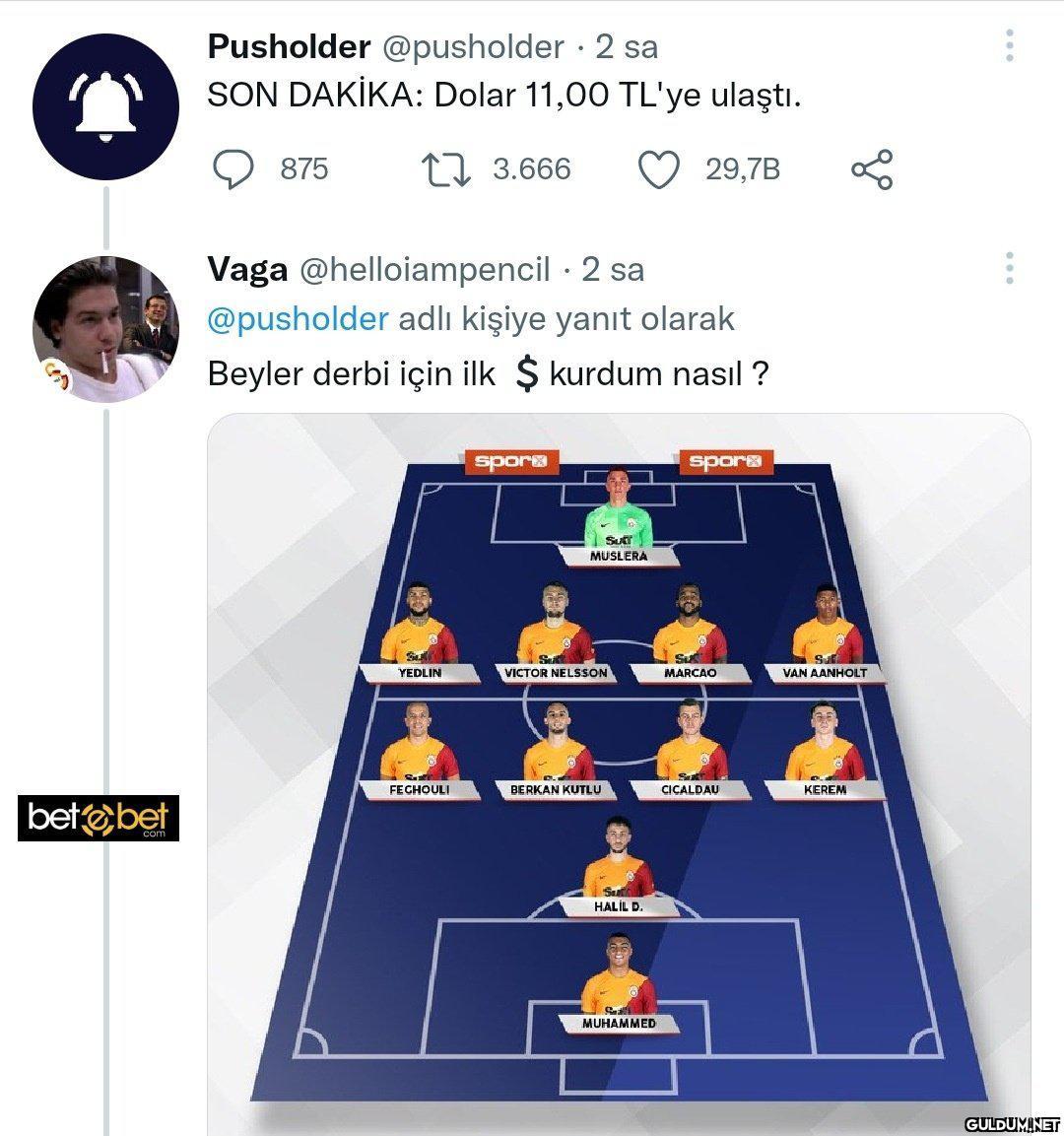
Task: Open the lineup image at Muslera goalkeeper
Action: tap(619, 516)
